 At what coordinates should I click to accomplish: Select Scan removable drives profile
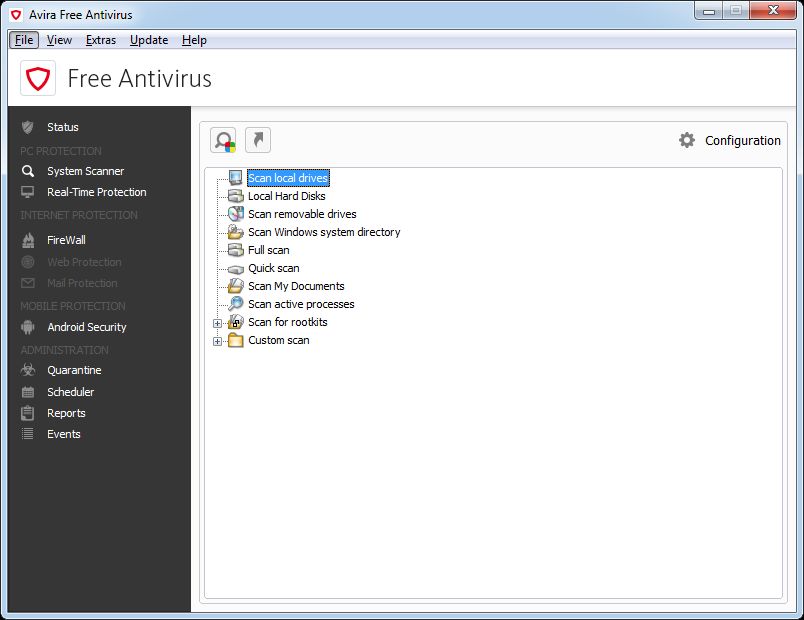coord(302,214)
